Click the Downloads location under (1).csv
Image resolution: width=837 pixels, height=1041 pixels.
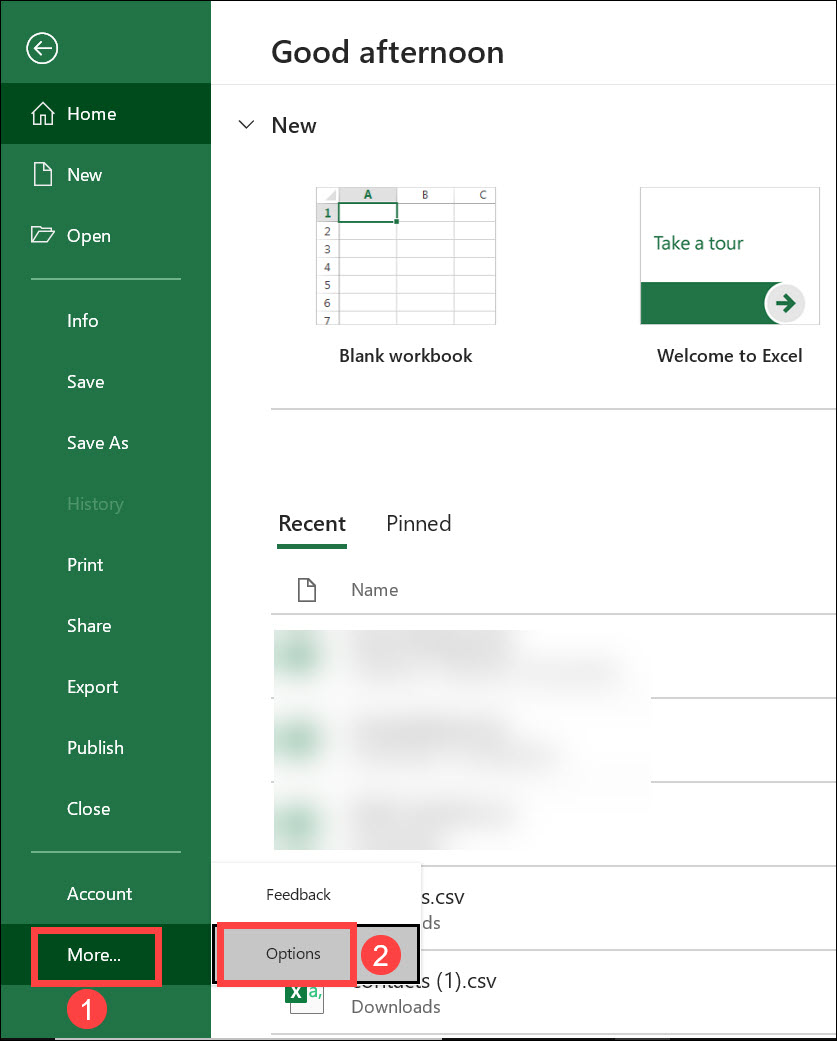pos(396,1007)
